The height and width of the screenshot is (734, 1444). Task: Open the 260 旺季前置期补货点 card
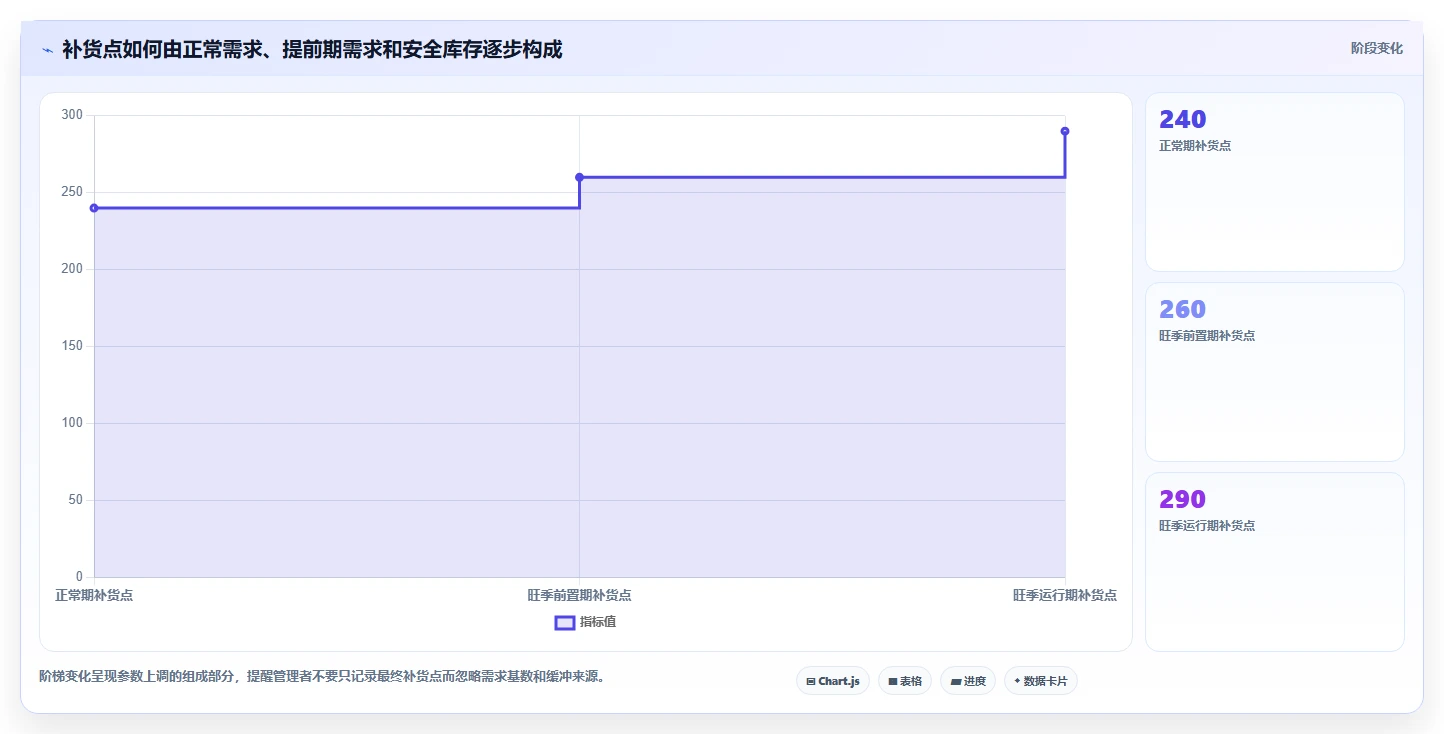(x=1275, y=372)
